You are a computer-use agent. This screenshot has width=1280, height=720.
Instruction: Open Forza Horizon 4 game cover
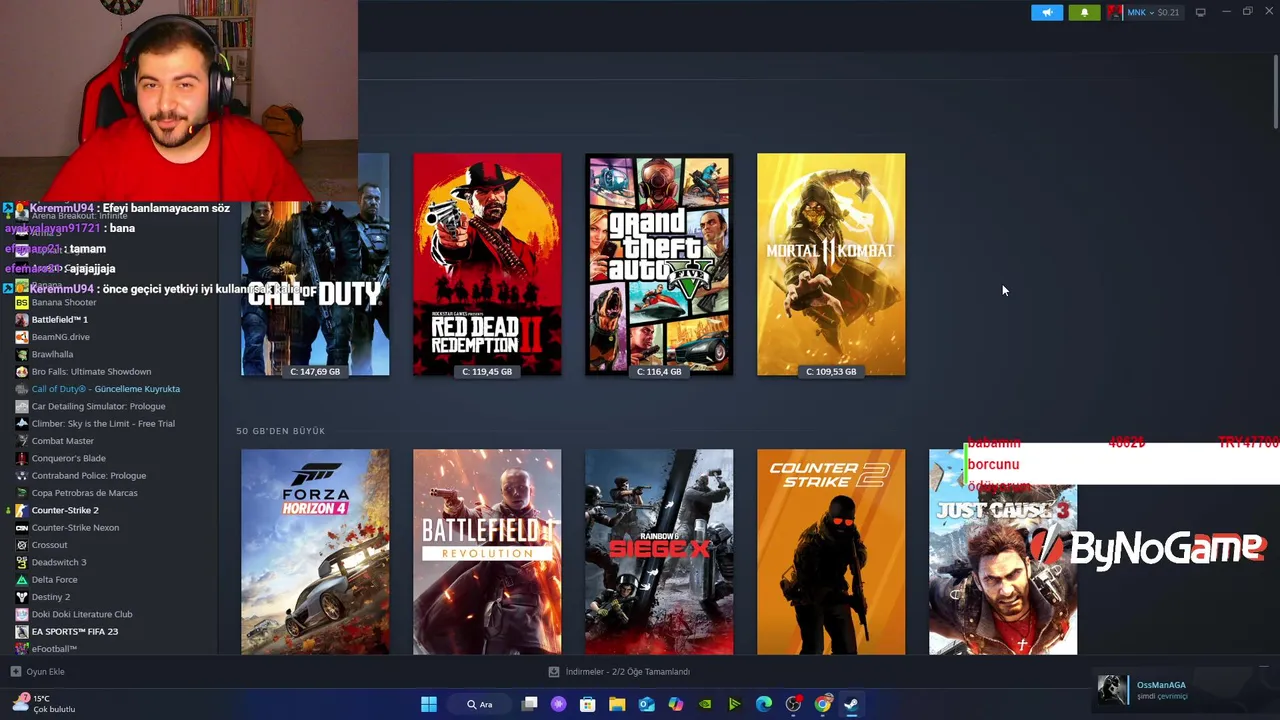click(315, 552)
